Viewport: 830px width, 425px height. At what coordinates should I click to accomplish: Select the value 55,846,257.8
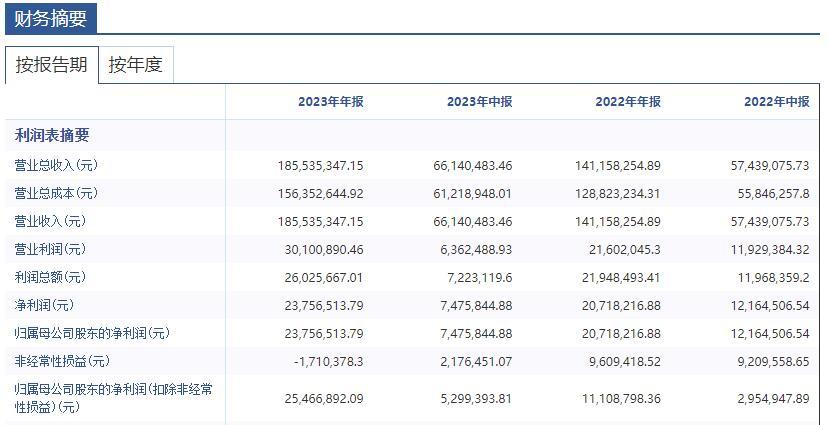pyautogui.click(x=774, y=194)
